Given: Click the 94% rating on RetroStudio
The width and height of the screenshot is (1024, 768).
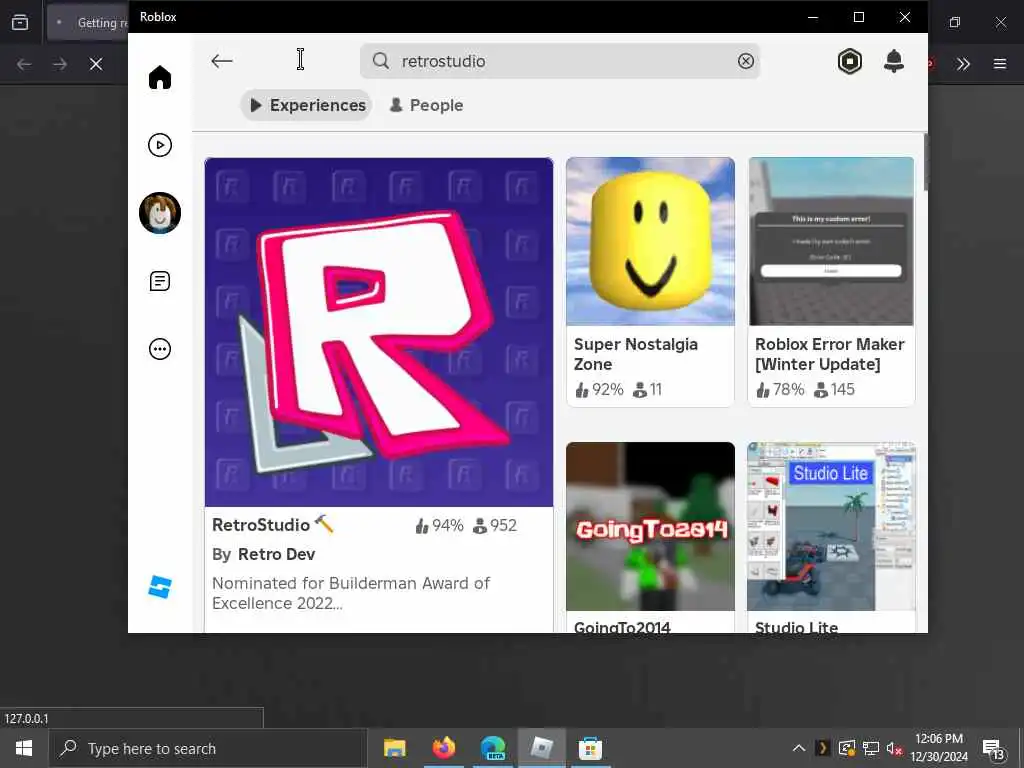Looking at the screenshot, I should coord(440,526).
